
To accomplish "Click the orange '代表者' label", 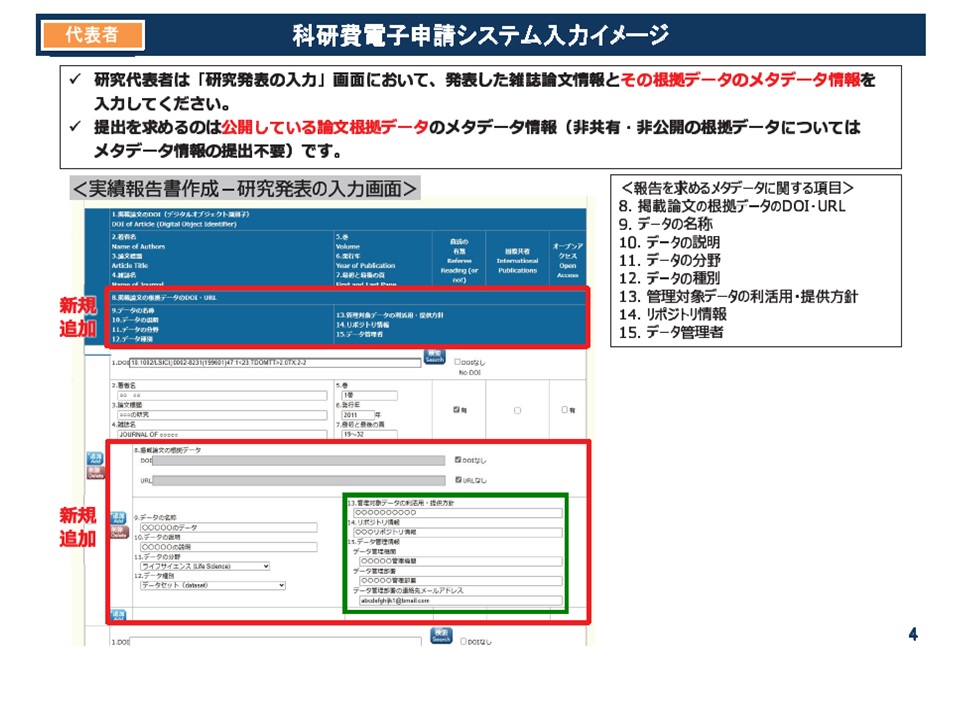I will click(x=92, y=35).
